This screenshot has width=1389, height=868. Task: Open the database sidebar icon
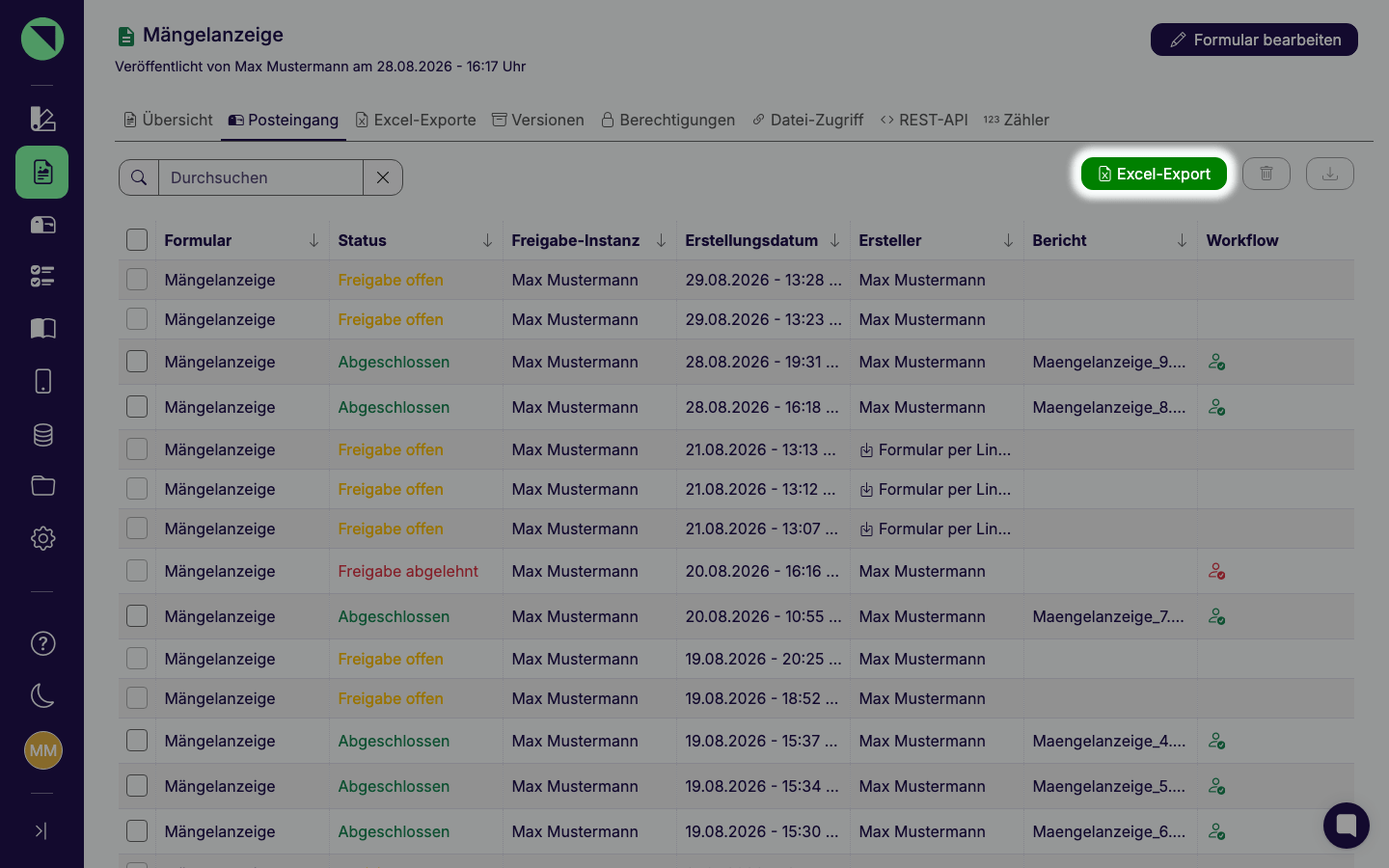pos(42,434)
